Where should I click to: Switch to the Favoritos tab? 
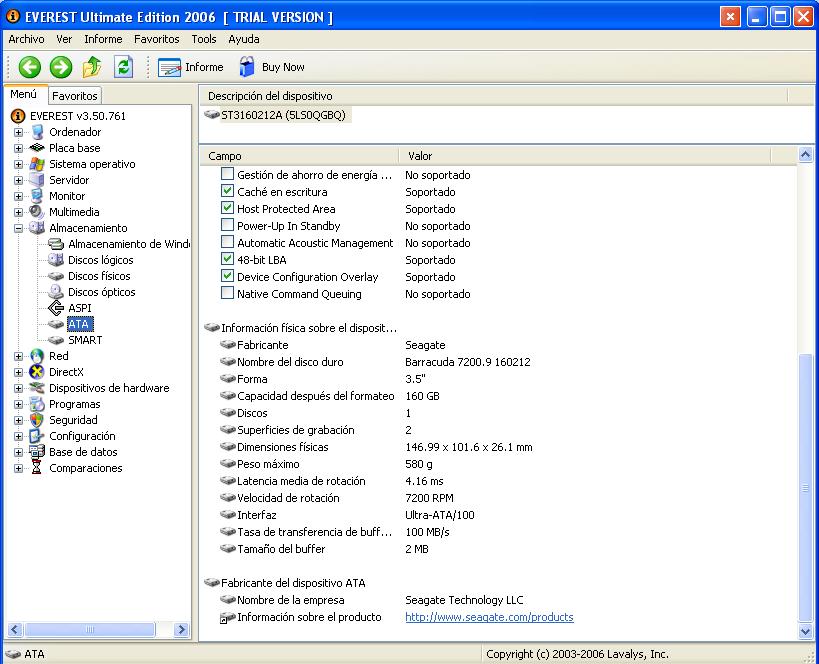click(x=75, y=96)
